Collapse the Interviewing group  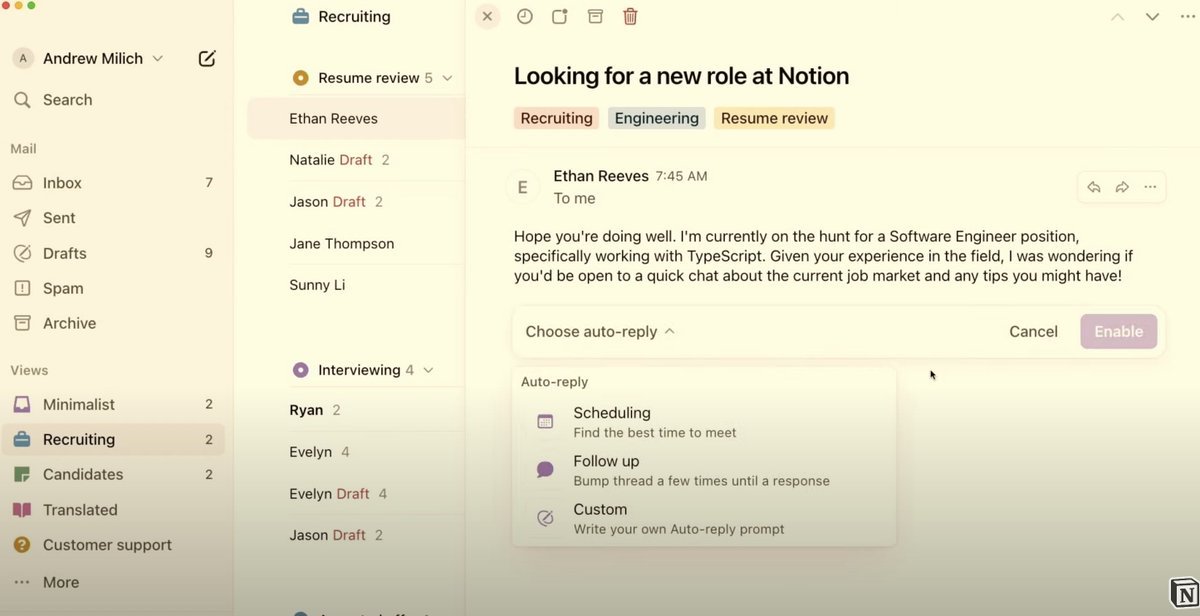(x=428, y=370)
